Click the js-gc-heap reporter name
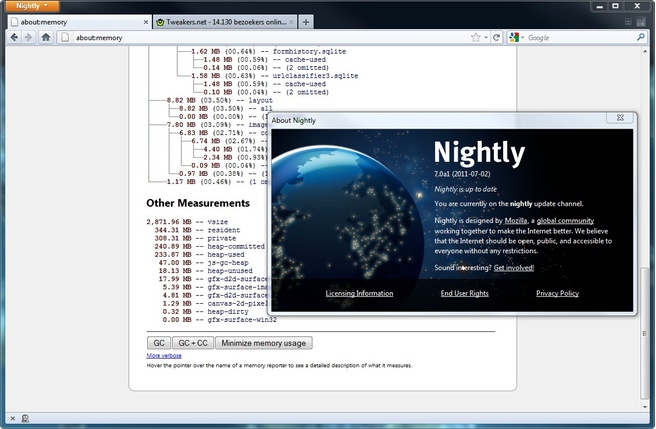This screenshot has height=429, width=656. 228,263
